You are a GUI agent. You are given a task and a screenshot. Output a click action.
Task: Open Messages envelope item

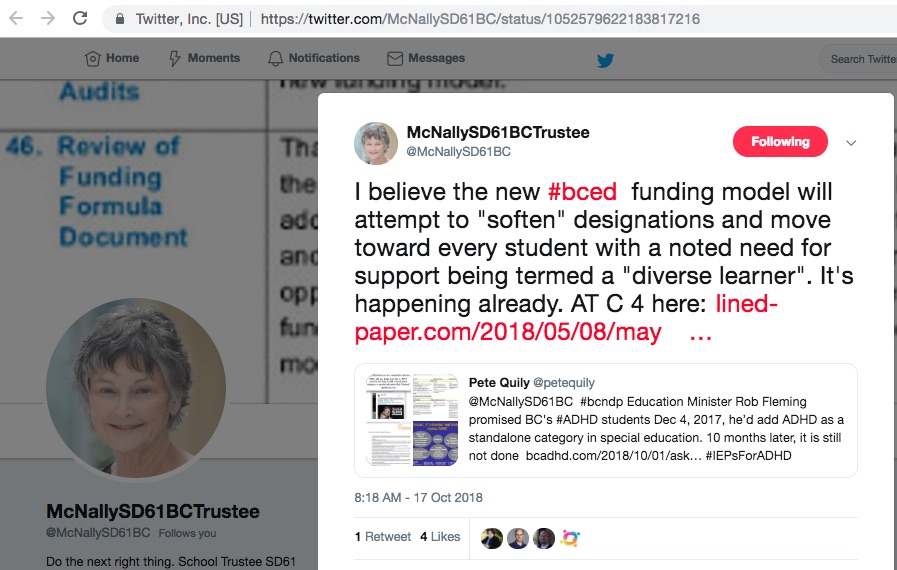coord(426,58)
